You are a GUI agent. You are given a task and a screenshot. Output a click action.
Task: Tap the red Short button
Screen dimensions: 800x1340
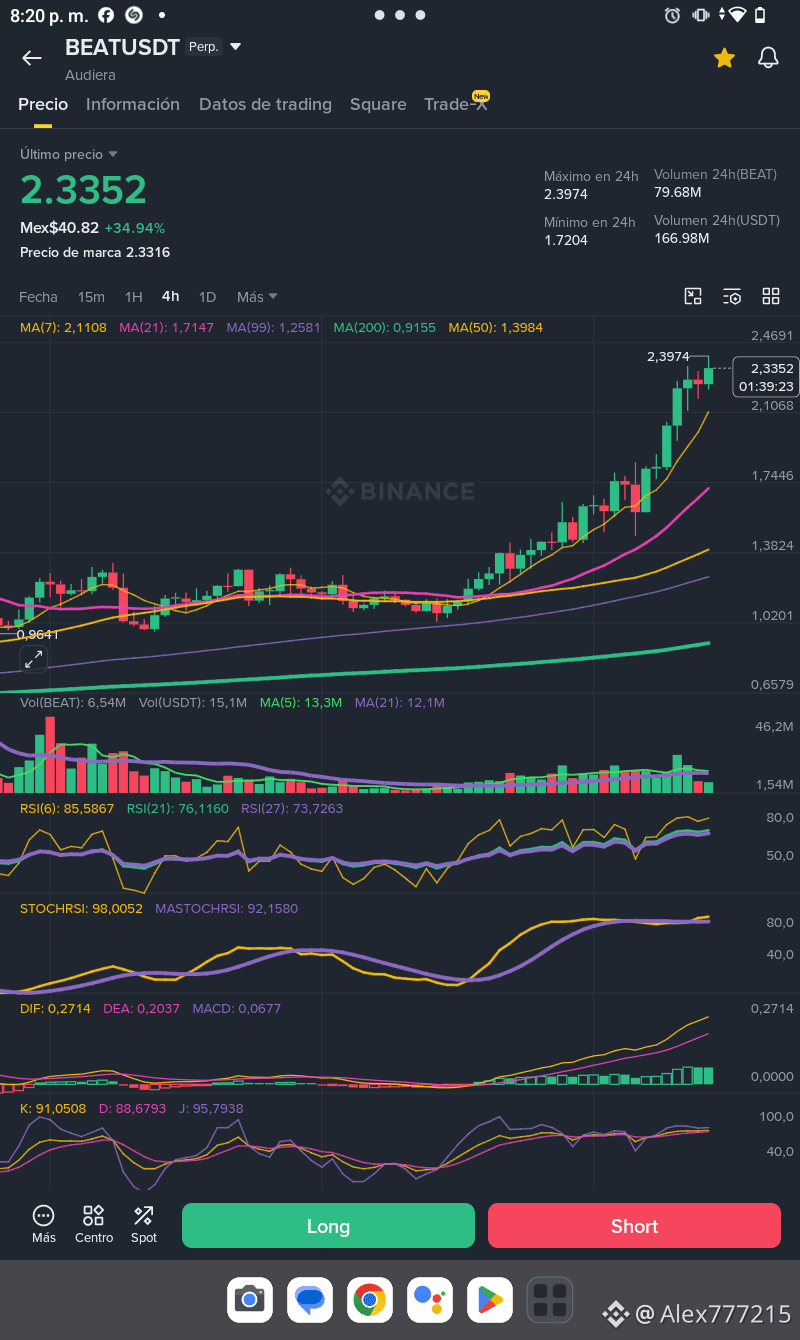[634, 1226]
